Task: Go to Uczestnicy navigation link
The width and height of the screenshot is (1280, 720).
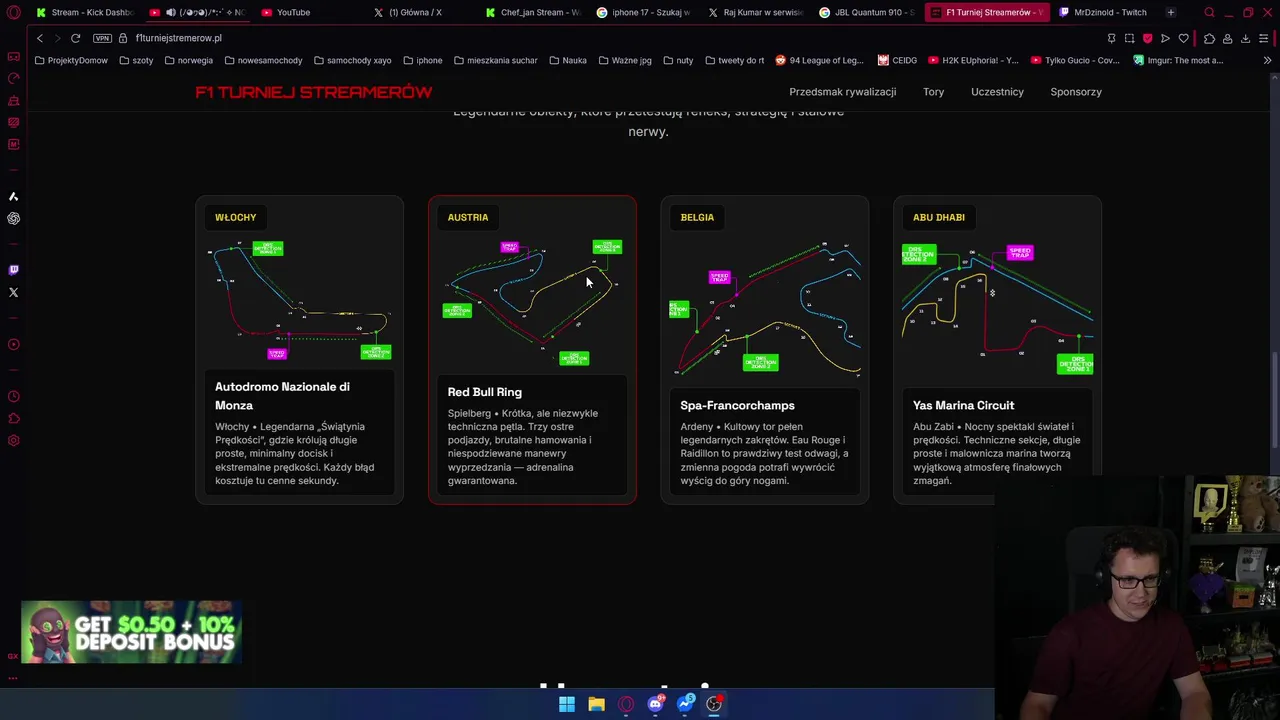Action: (997, 92)
